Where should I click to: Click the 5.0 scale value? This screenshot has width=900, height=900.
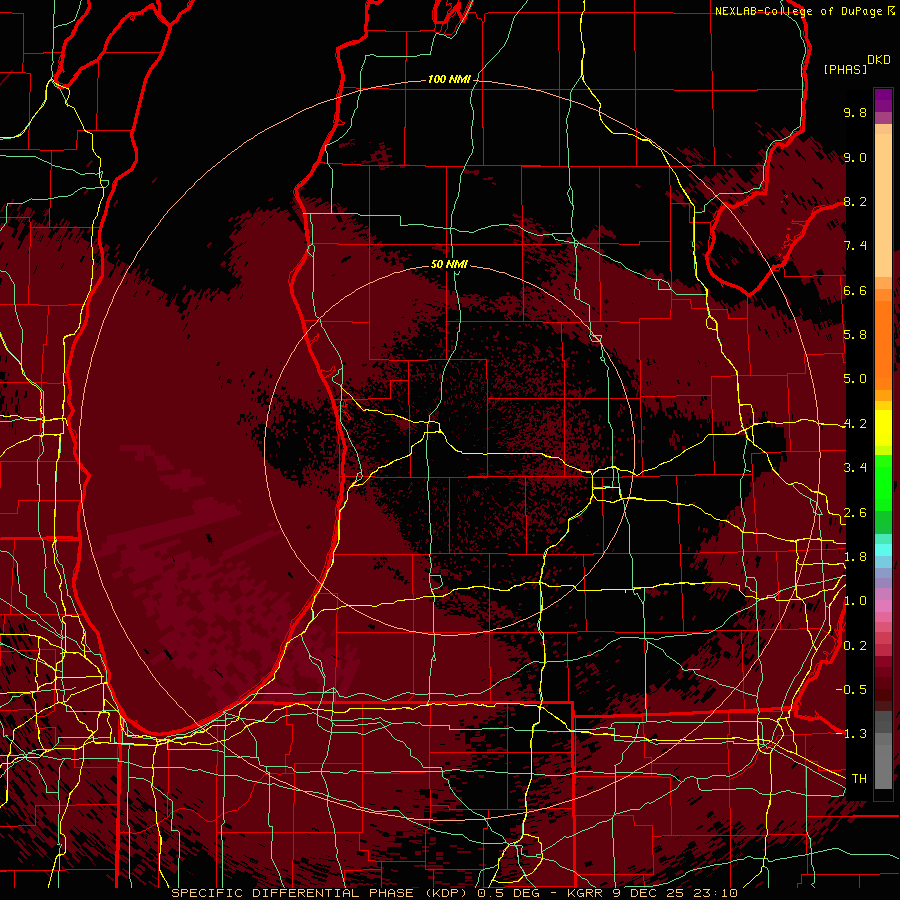tap(855, 379)
